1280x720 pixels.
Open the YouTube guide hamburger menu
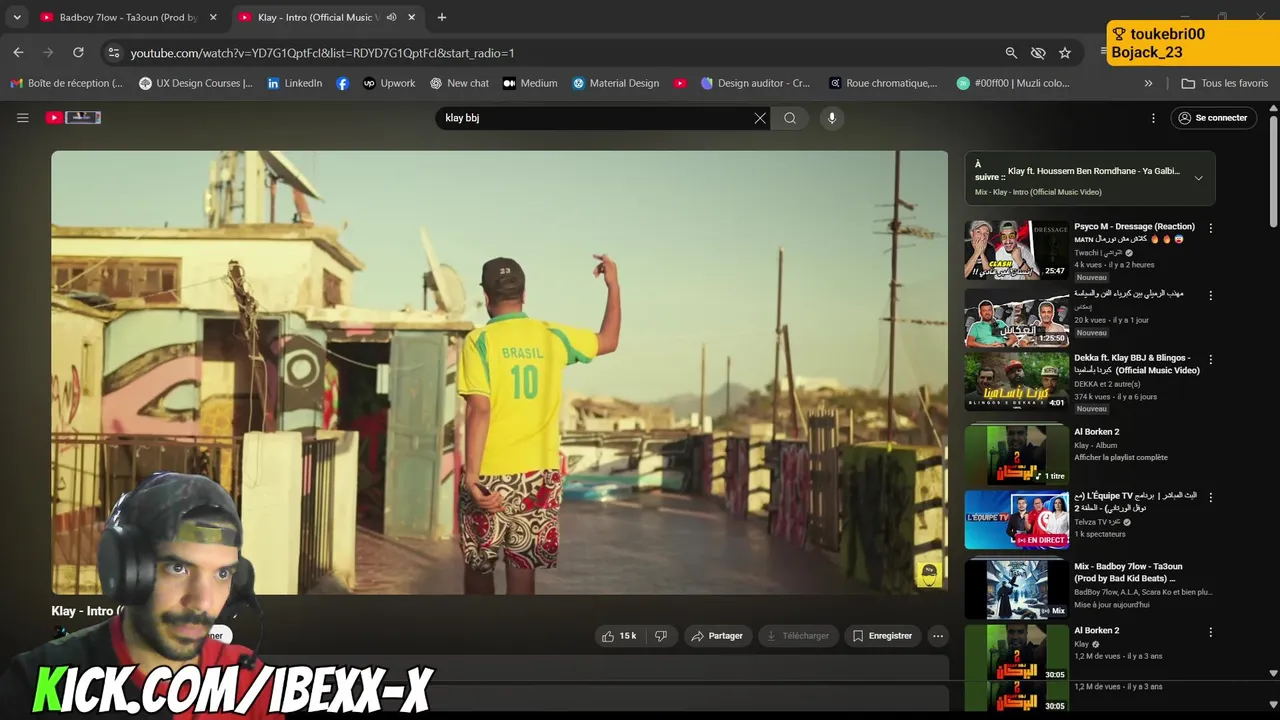[x=22, y=118]
